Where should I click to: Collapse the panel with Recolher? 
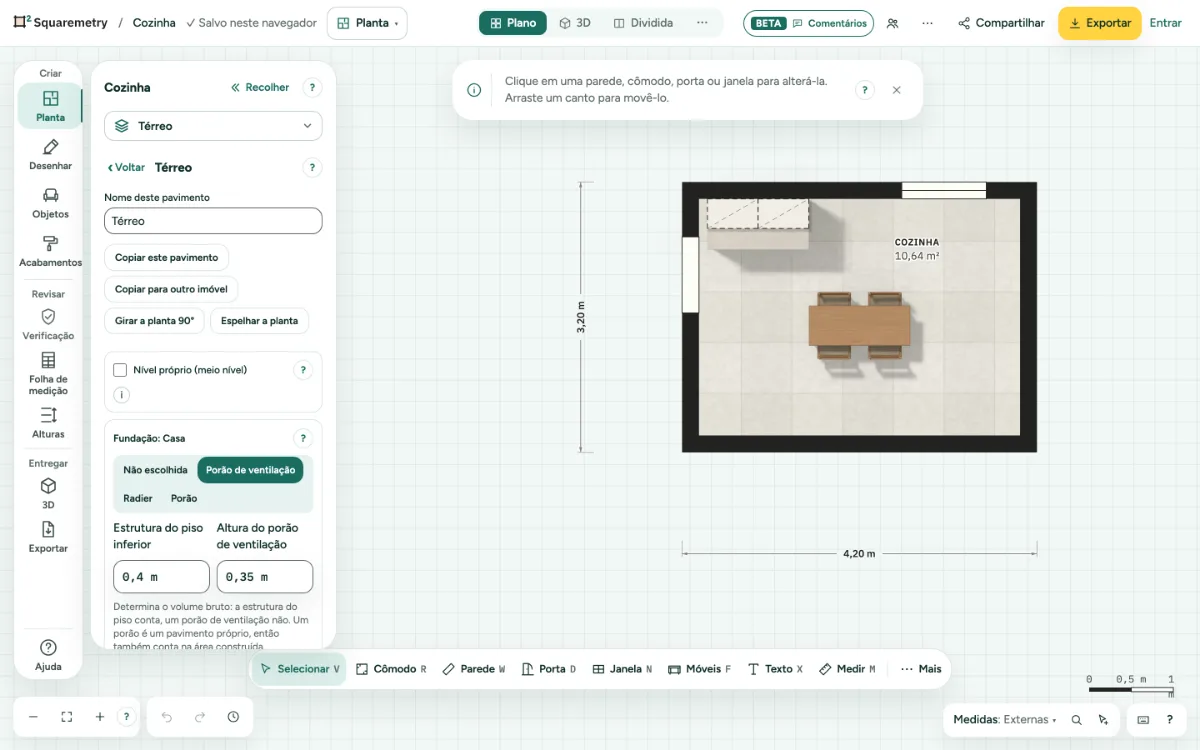(260, 87)
